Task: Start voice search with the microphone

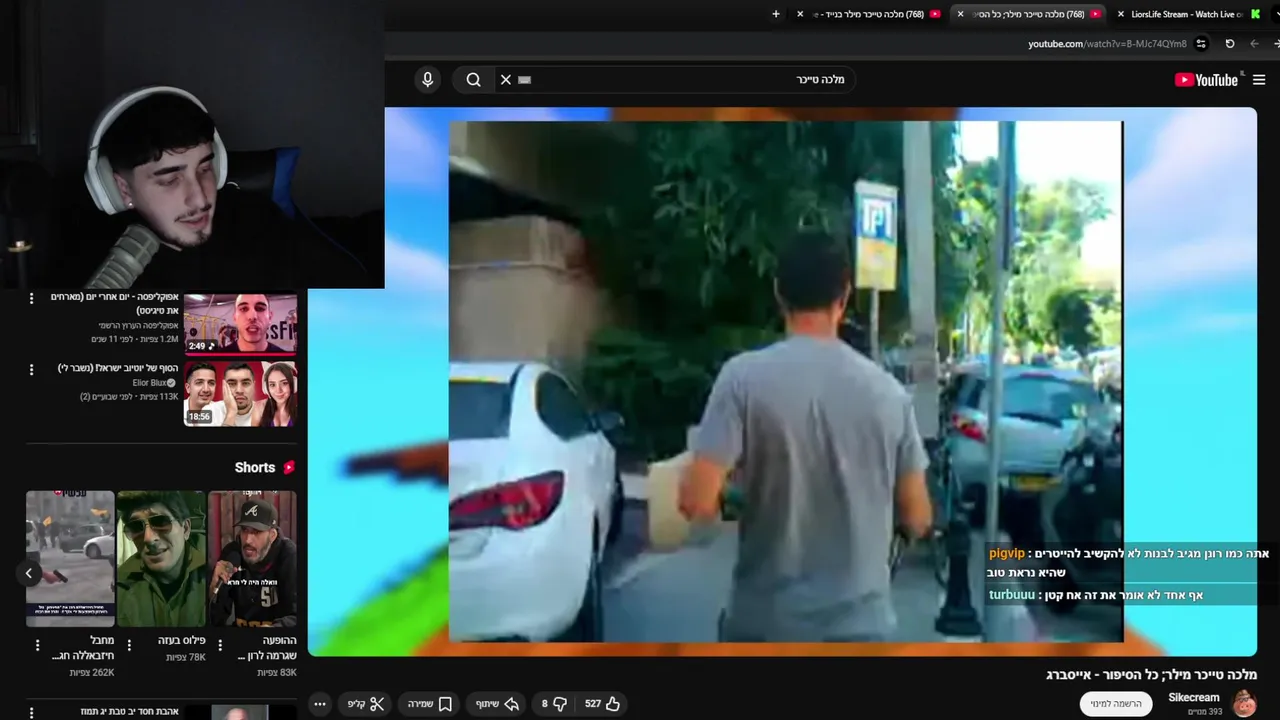Action: point(428,80)
